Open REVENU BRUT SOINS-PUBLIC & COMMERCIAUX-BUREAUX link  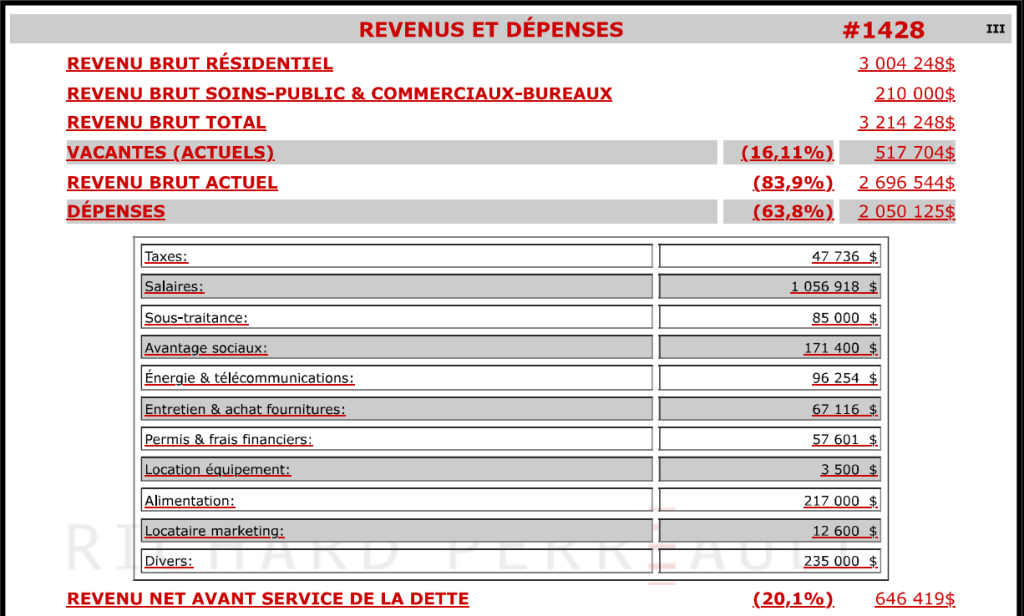point(339,94)
